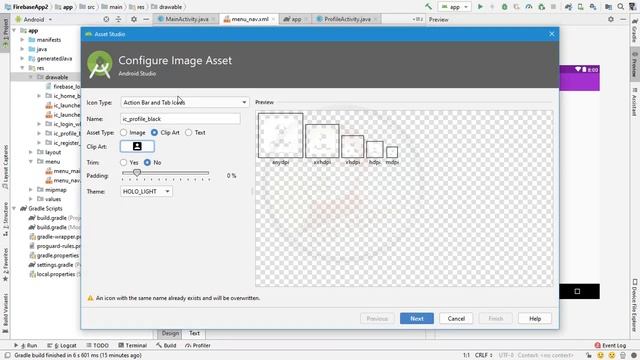Open the TODO tool window

97,345
